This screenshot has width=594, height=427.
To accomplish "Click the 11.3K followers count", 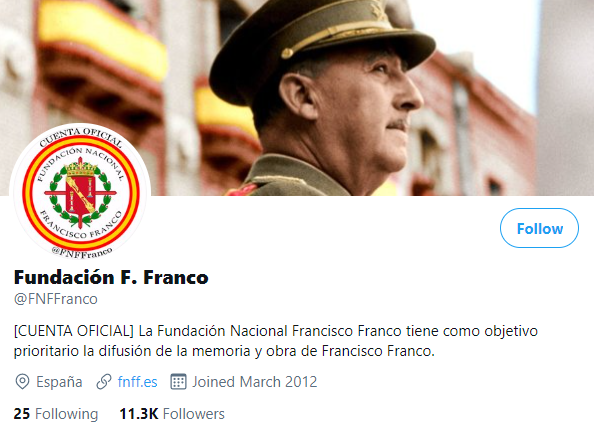I will click(139, 414).
